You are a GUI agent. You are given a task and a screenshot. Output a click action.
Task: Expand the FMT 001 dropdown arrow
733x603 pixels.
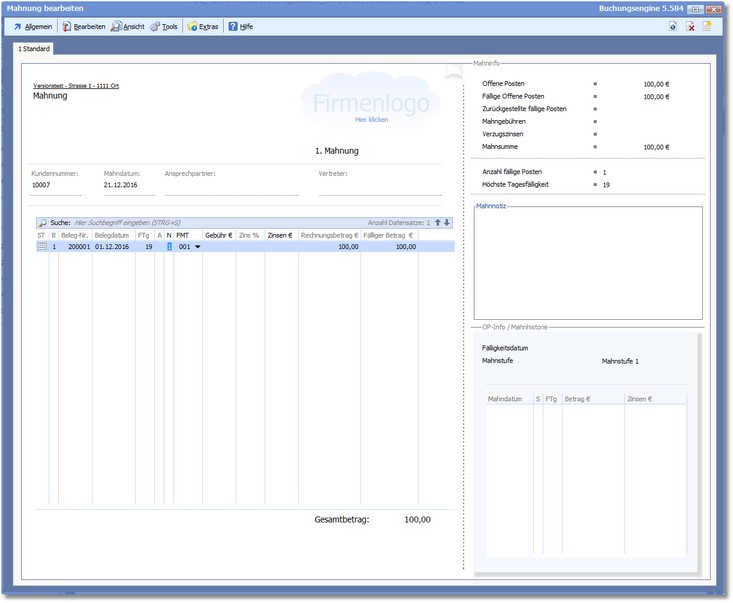tap(197, 246)
